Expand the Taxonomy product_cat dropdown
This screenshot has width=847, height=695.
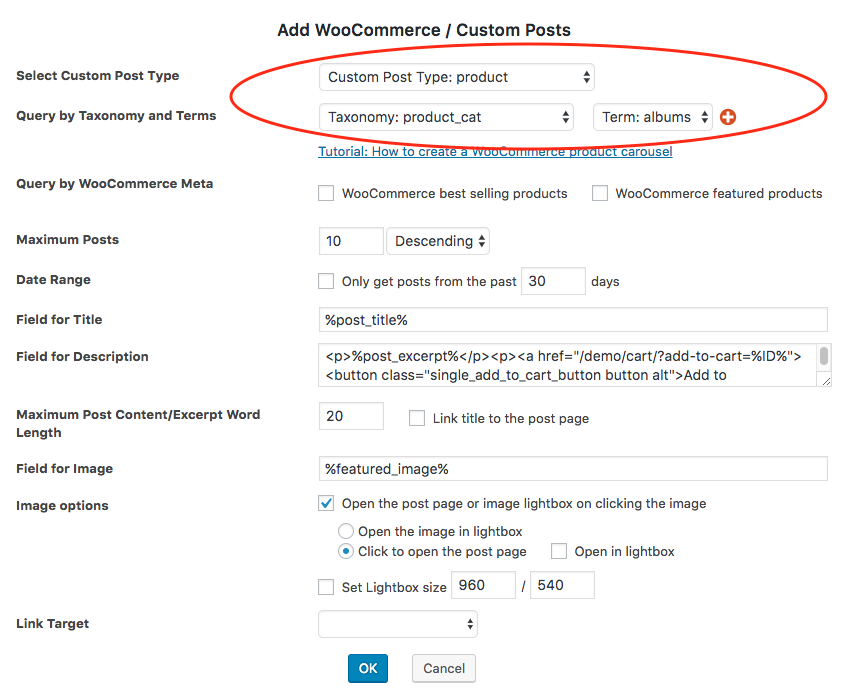tap(446, 117)
